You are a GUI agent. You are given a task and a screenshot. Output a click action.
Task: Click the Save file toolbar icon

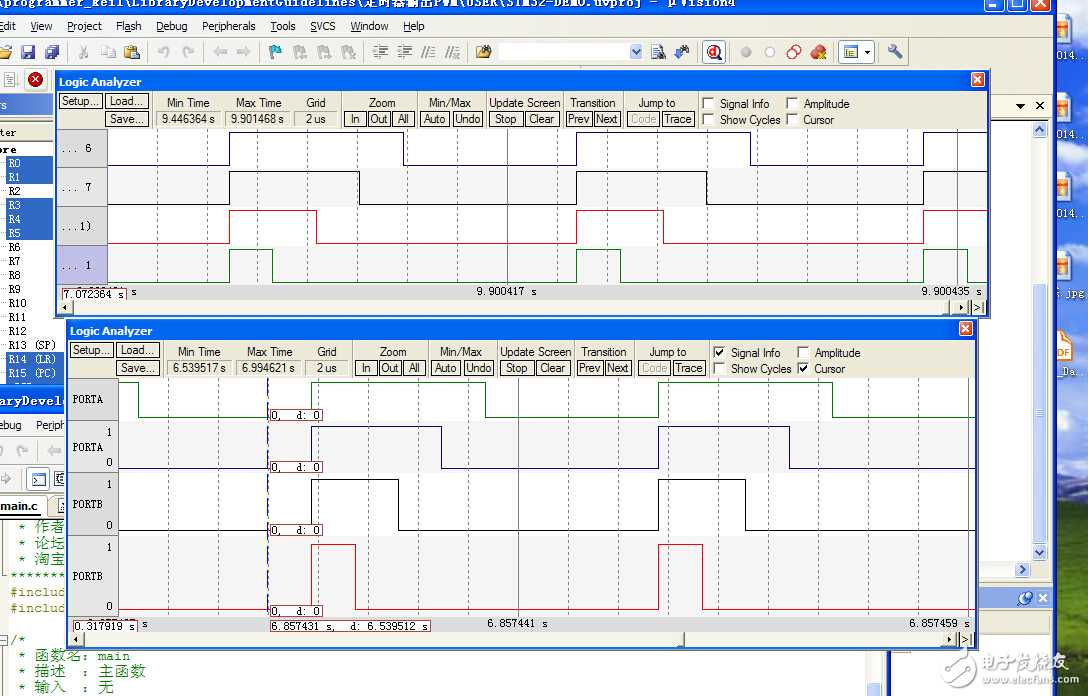28,52
